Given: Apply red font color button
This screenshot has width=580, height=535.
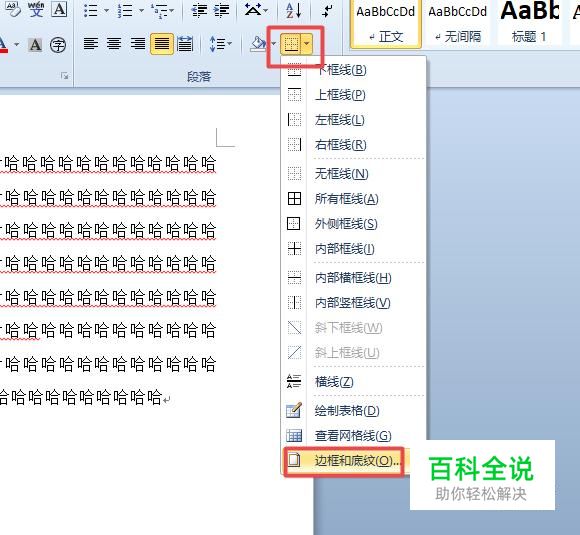Looking at the screenshot, I should 4,44.
